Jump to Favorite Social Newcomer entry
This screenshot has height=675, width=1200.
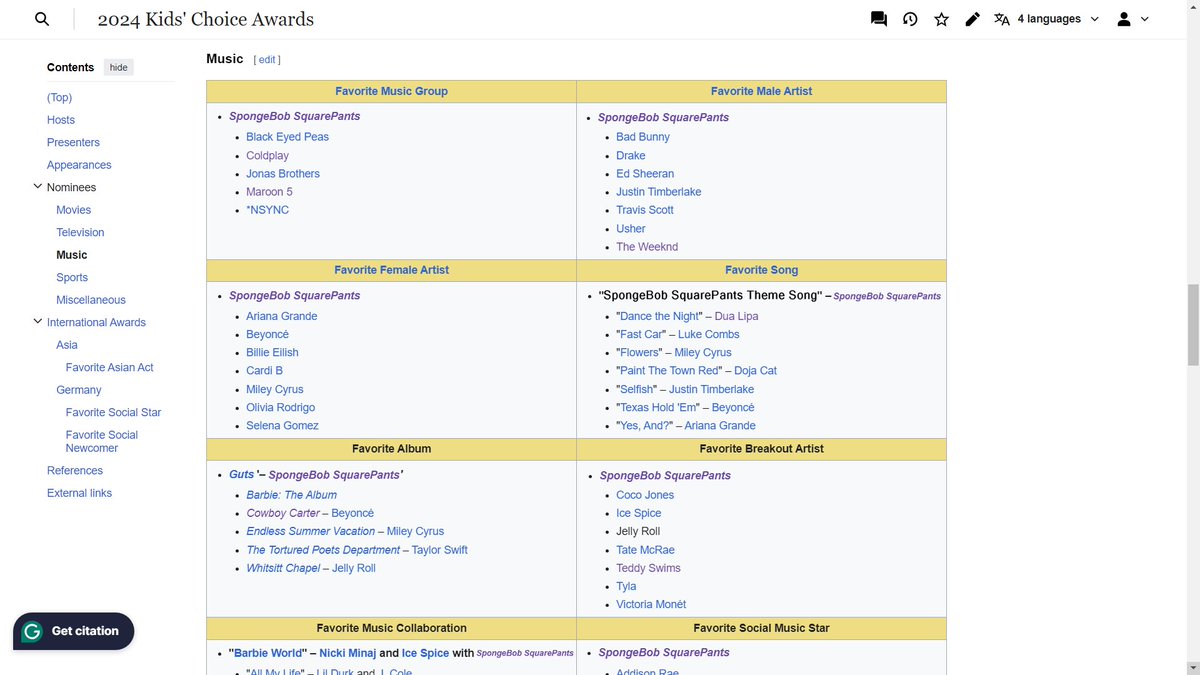[102, 441]
